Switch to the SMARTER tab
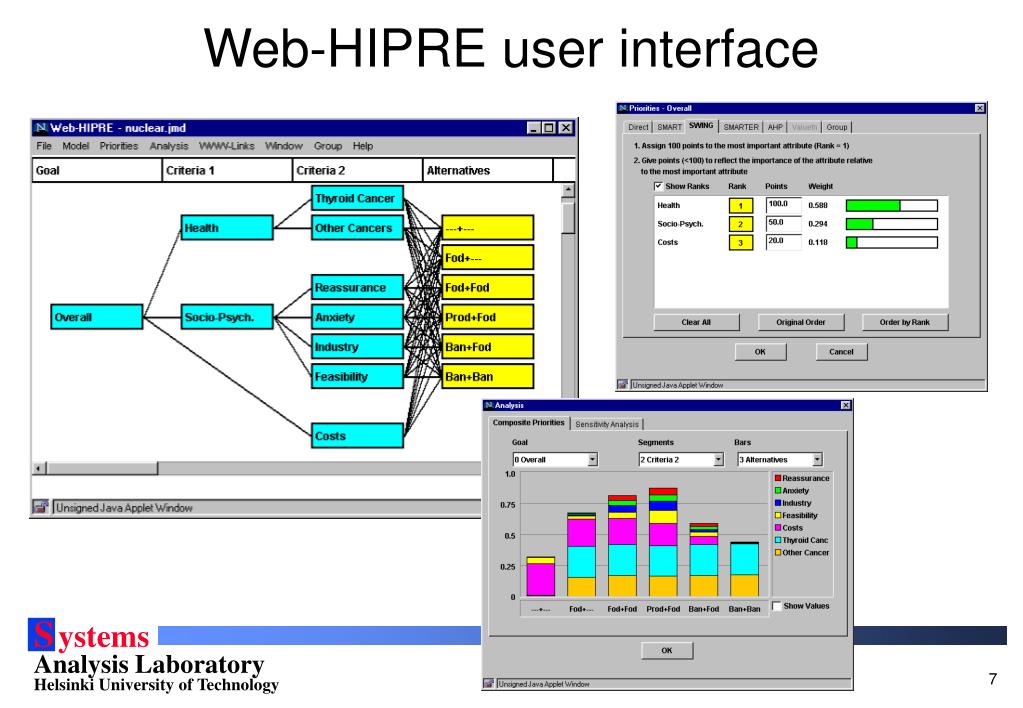The image size is (1023, 708). click(x=741, y=127)
